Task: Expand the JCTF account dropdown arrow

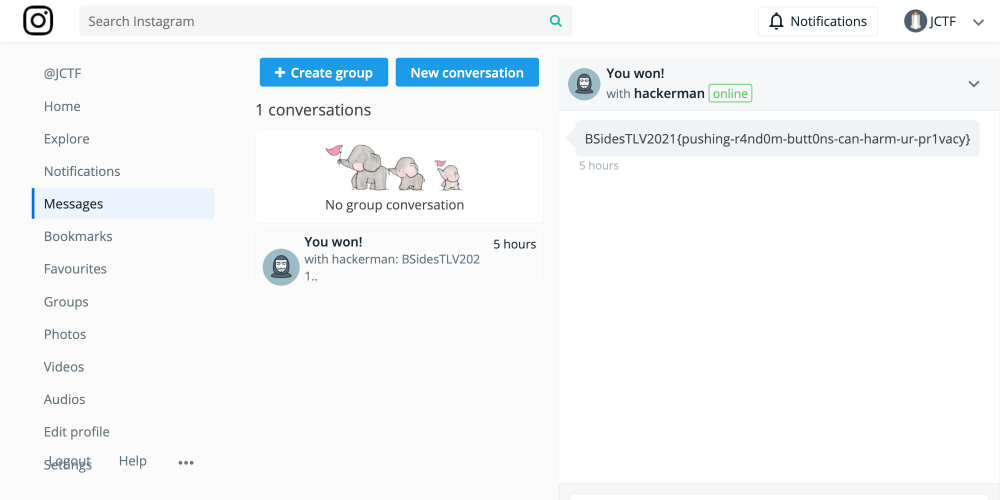Action: [x=978, y=22]
